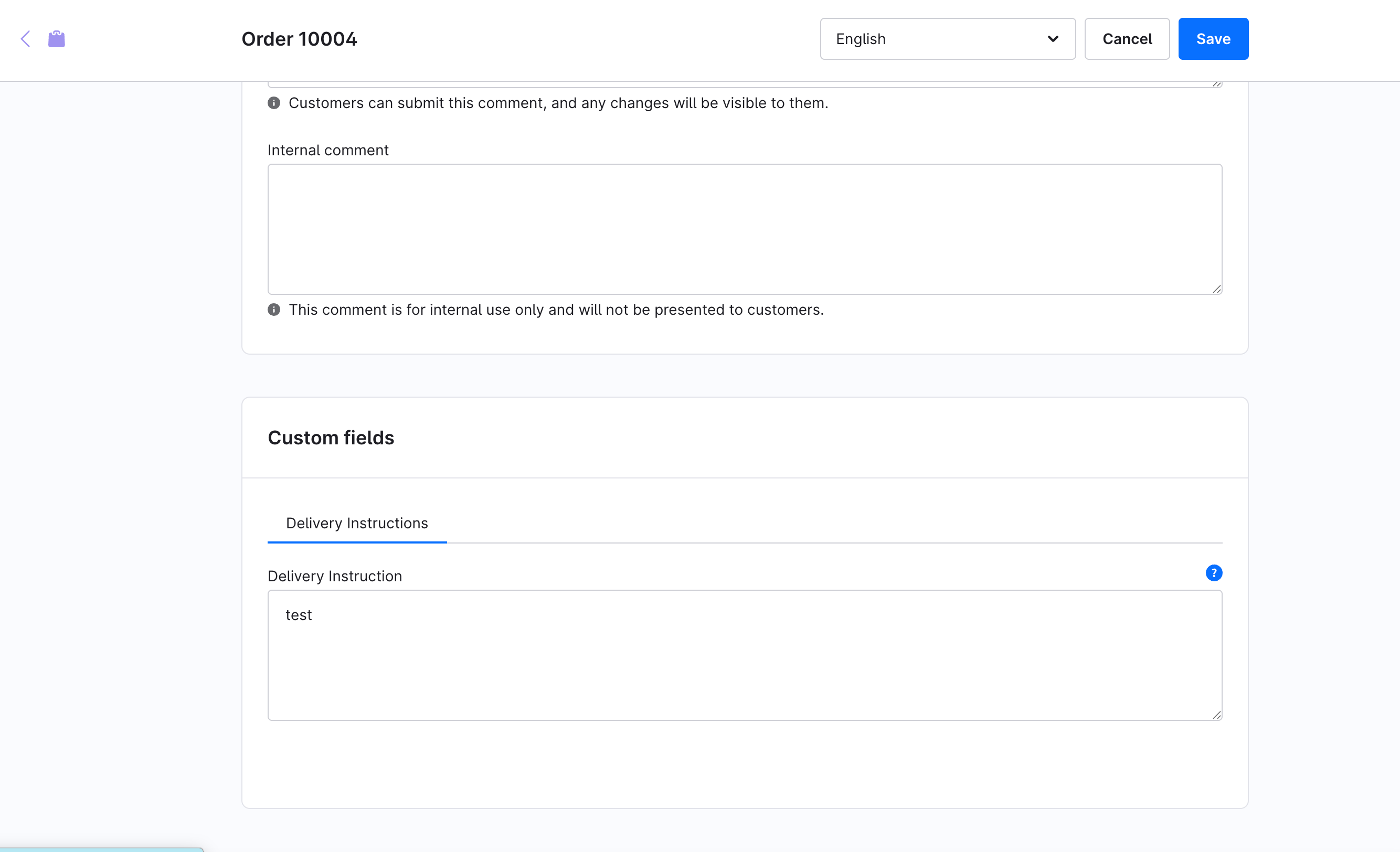Click the back arrow icon
The image size is (1400, 852).
click(26, 39)
